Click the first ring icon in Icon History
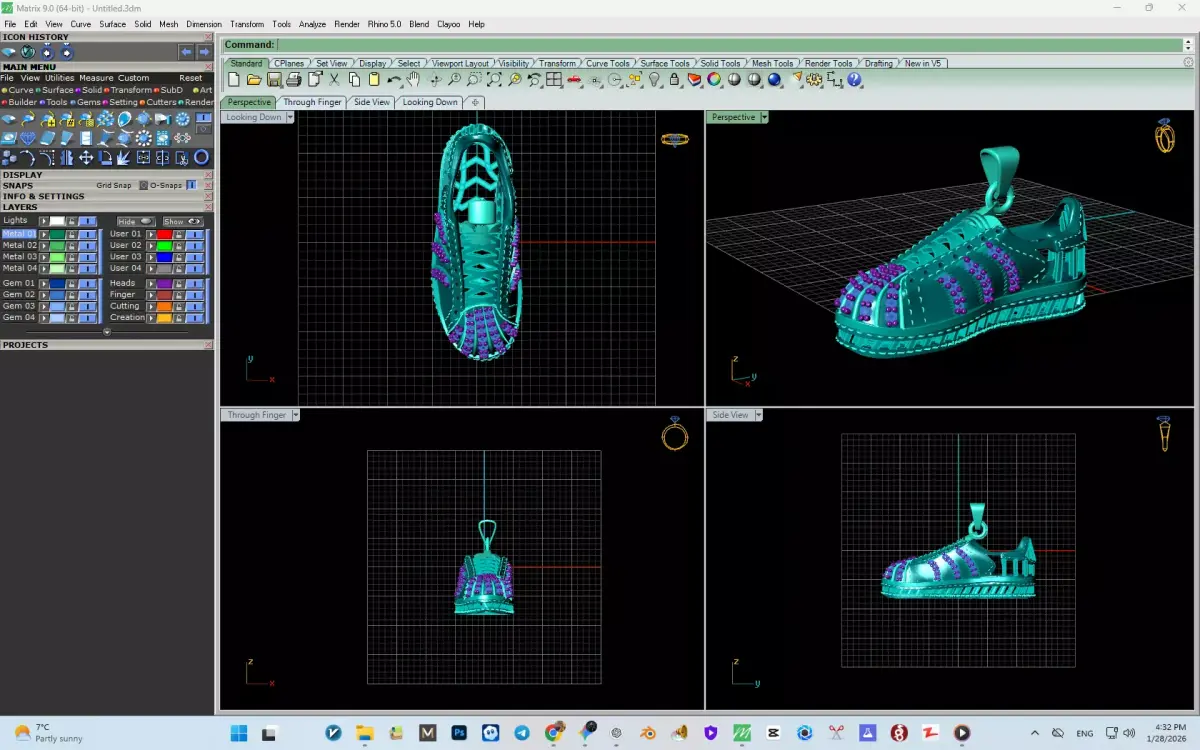 point(47,52)
